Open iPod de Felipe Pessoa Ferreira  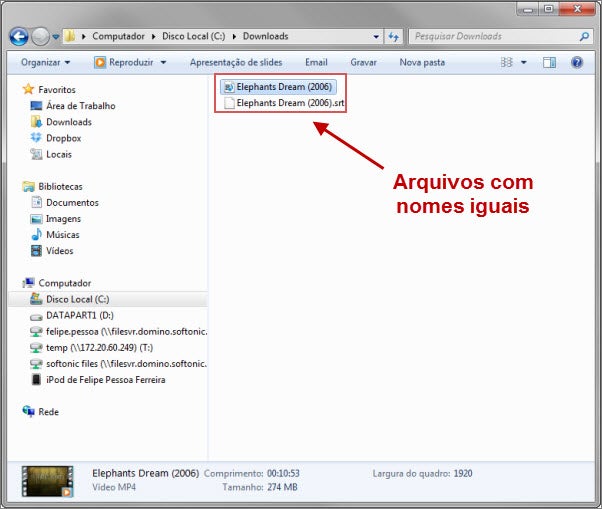point(105,380)
